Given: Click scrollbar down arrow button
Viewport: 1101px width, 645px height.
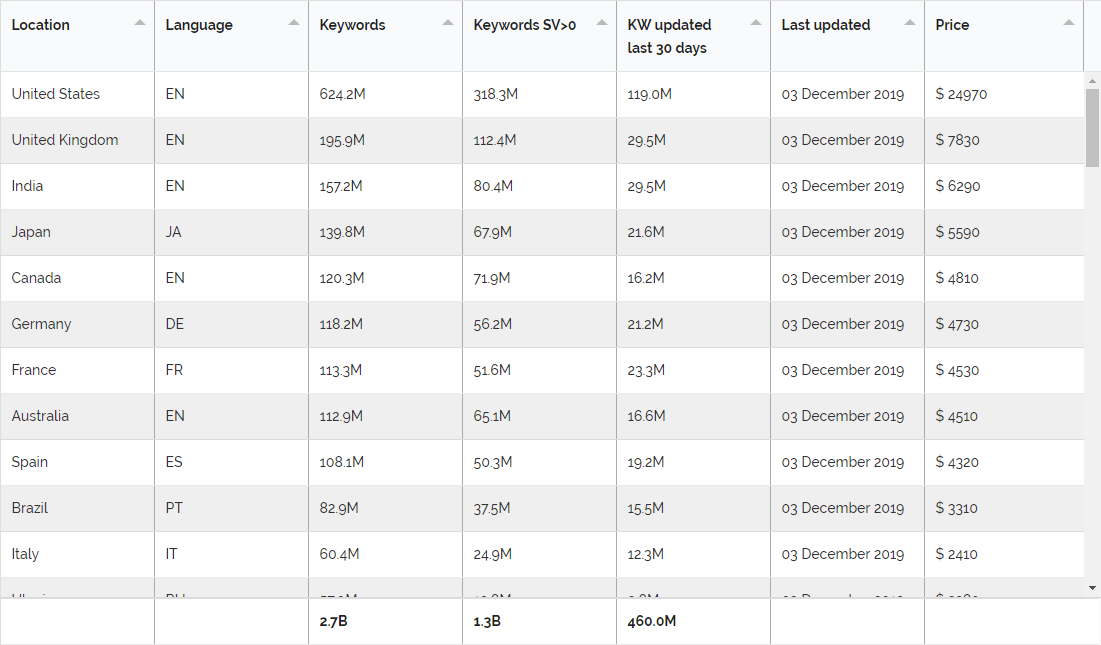Looking at the screenshot, I should (1092, 588).
